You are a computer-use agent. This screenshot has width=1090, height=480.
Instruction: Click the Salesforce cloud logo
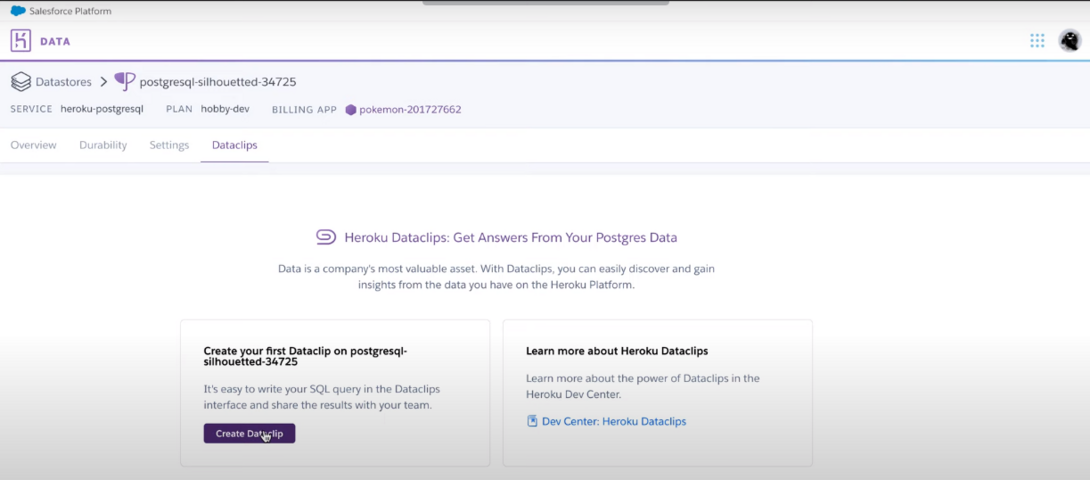[18, 11]
